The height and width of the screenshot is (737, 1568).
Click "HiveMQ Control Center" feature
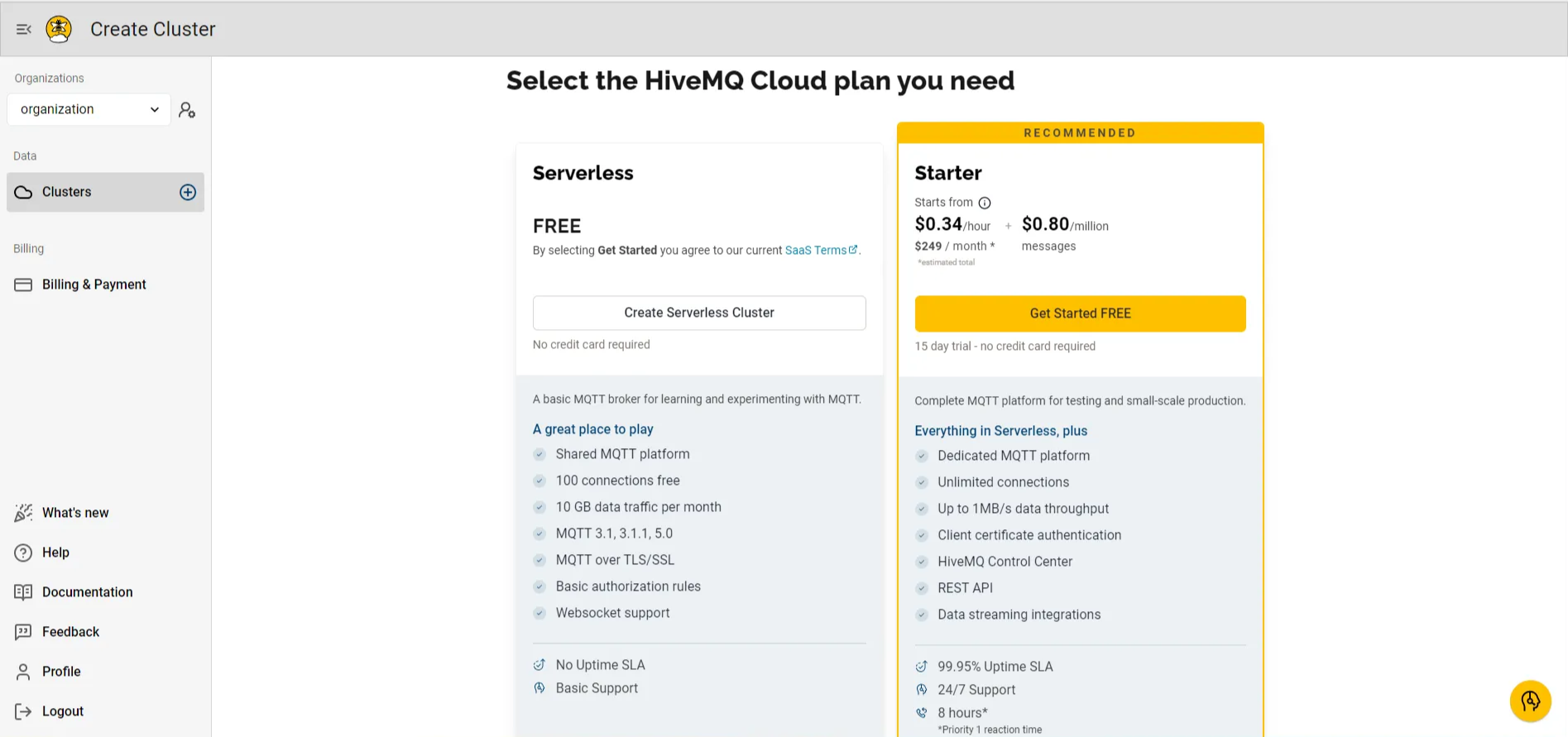pyautogui.click(x=1005, y=562)
